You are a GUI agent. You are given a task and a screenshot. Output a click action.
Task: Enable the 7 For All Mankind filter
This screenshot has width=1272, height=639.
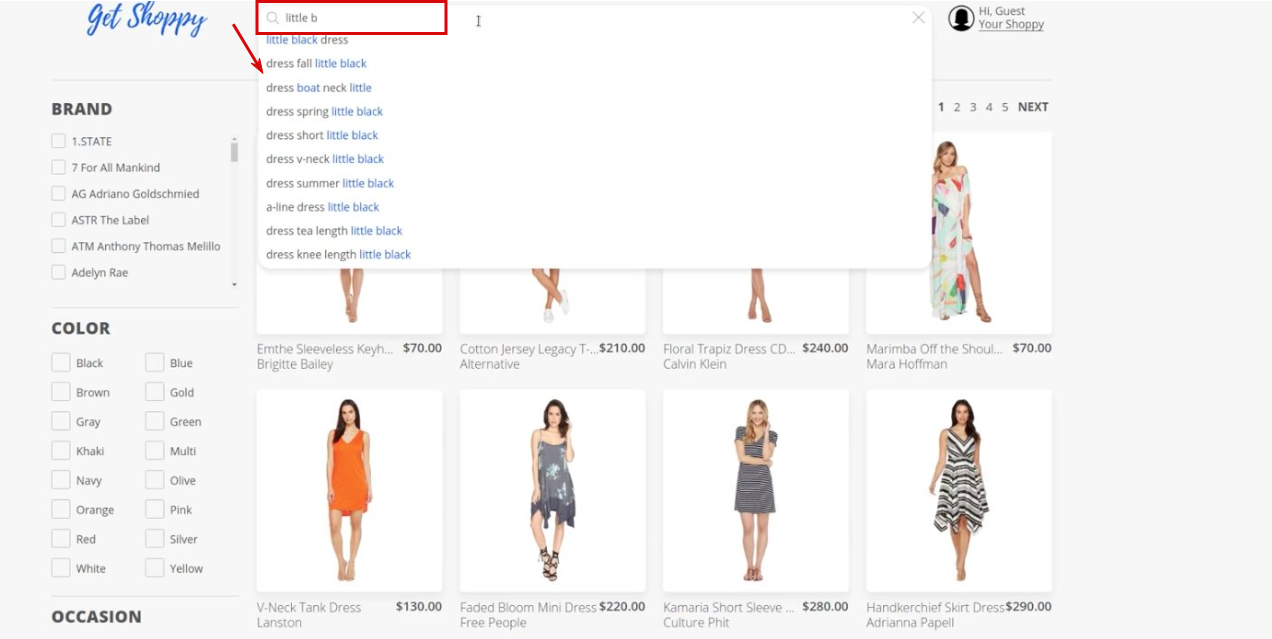59,167
